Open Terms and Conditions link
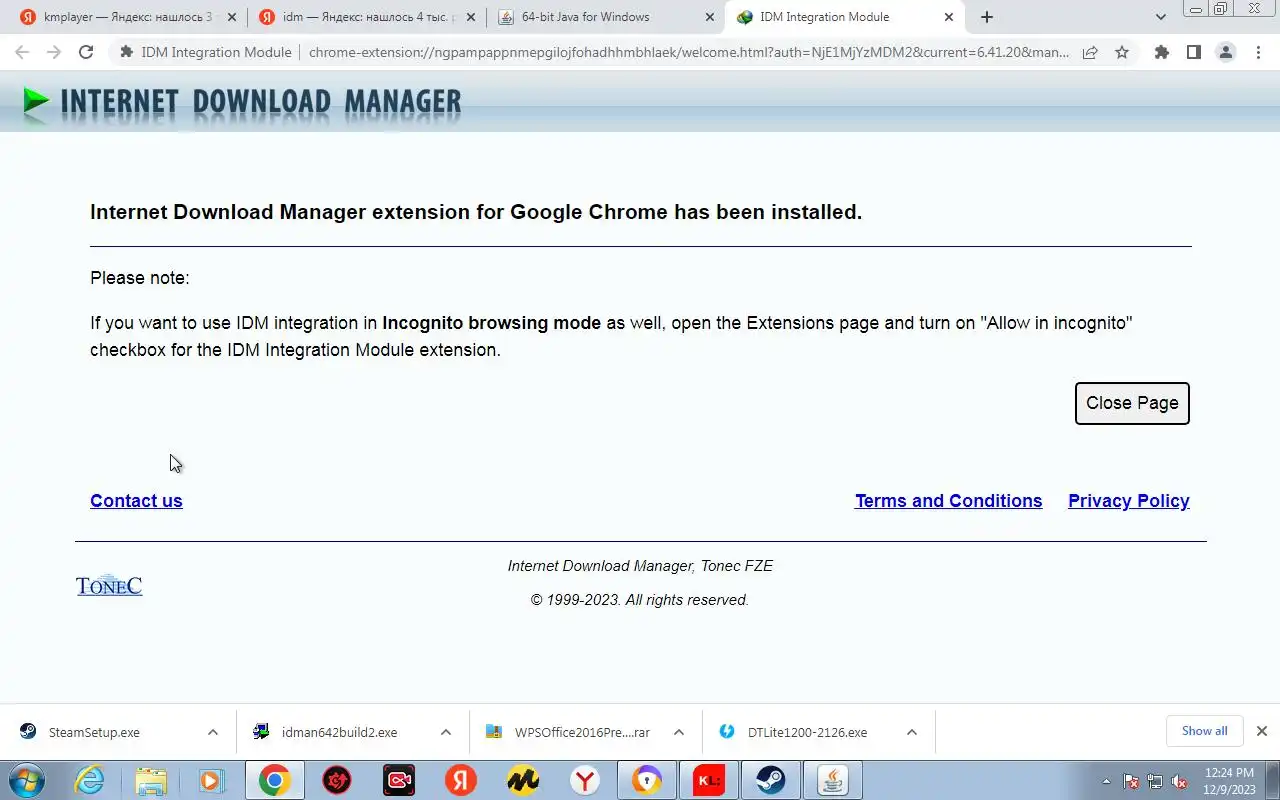This screenshot has height=800, width=1280. pos(948,501)
